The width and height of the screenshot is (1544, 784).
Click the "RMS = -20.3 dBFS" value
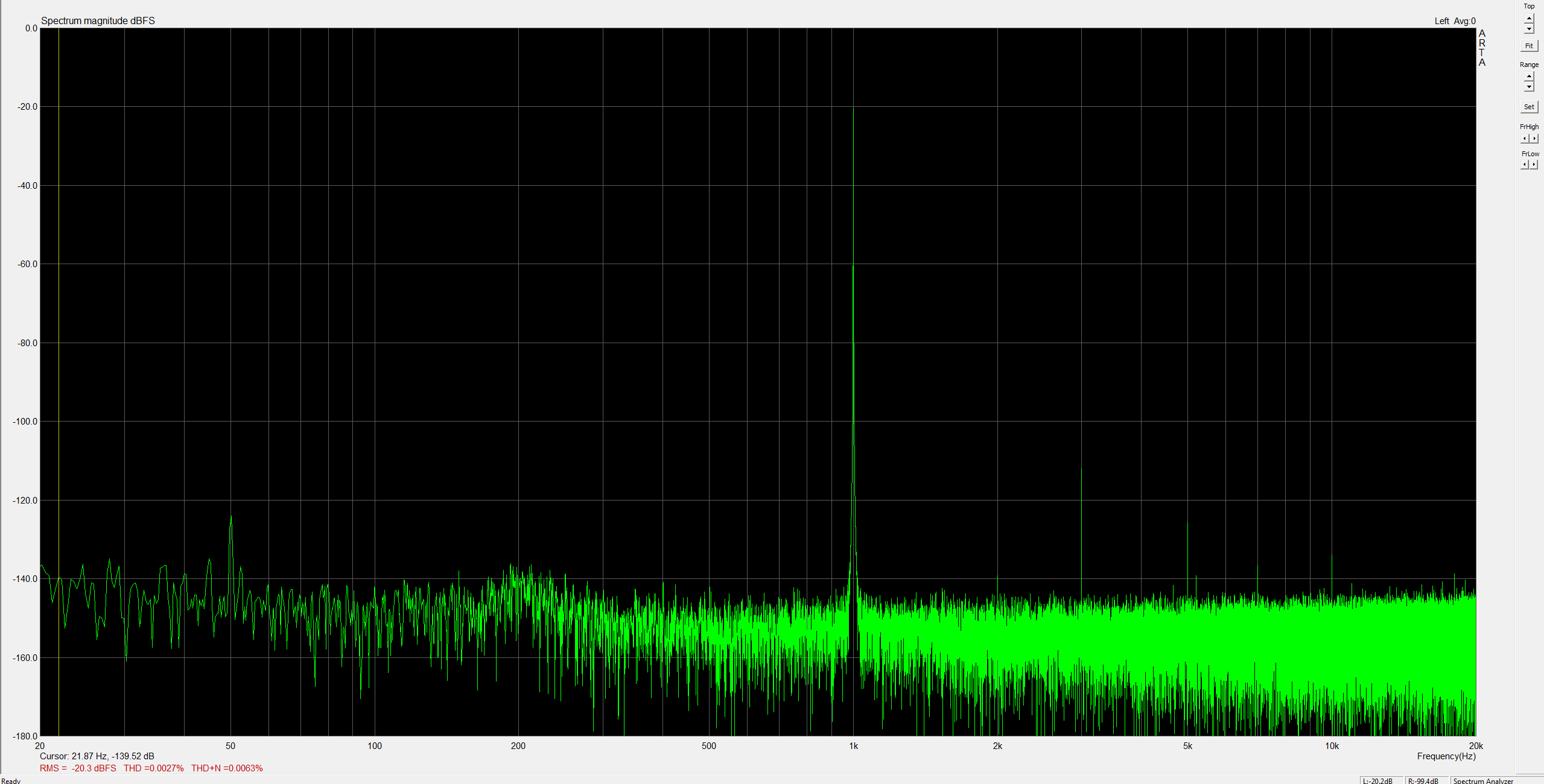(x=78, y=768)
